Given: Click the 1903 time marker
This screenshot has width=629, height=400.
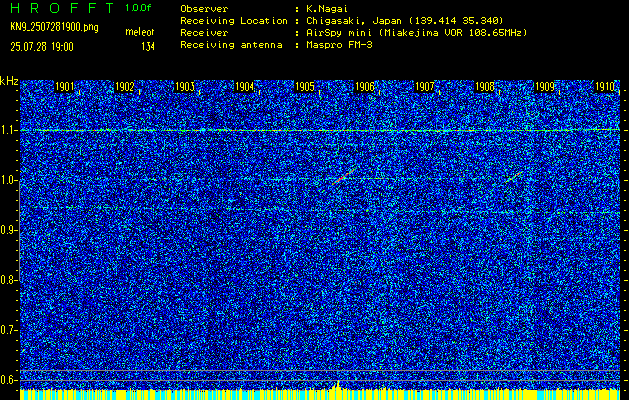Looking at the screenshot, I should 185,87.
